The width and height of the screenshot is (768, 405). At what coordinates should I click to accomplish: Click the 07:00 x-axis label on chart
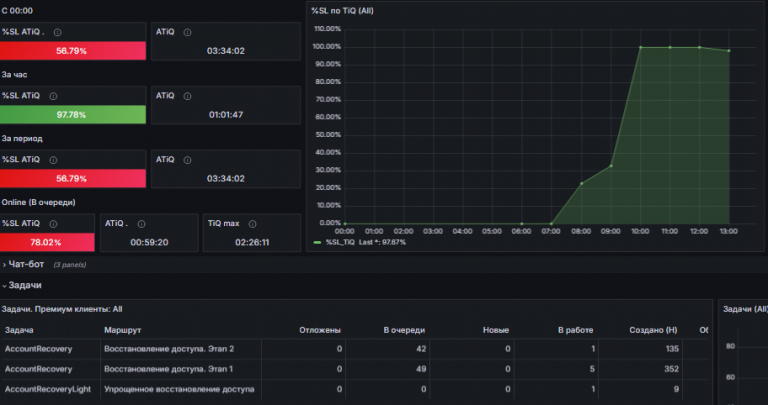coord(551,231)
